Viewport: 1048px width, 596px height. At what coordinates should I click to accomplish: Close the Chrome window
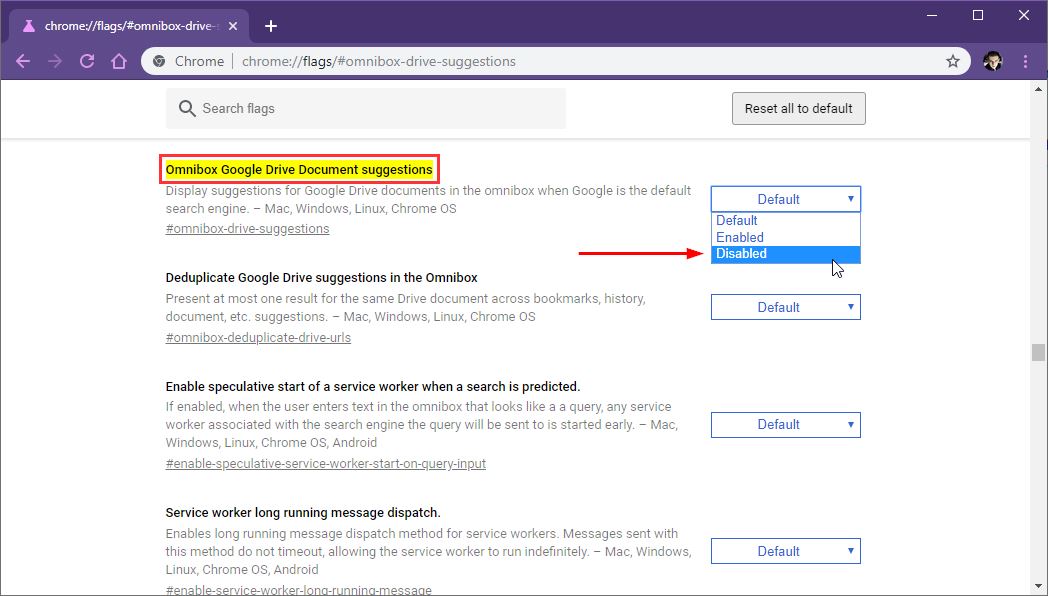coord(1024,15)
